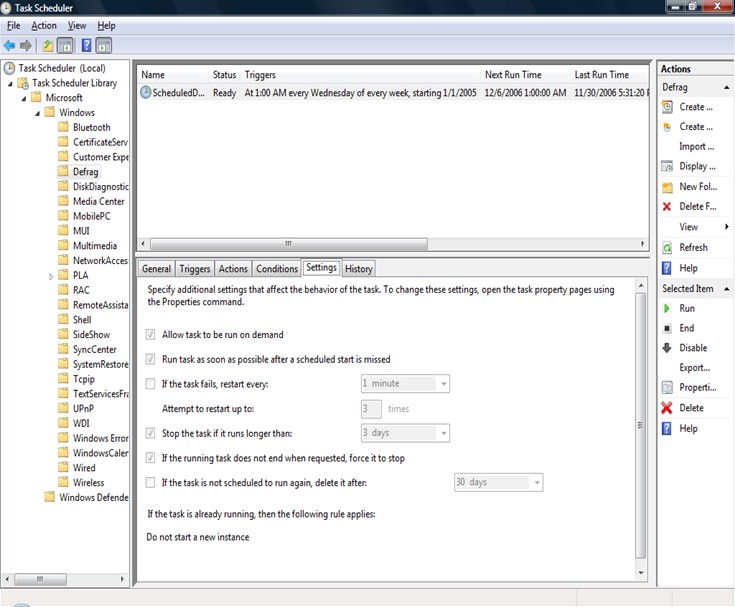This screenshot has height=607, width=735.
Task: Click the Disable down-arrow icon
Action: [667, 348]
